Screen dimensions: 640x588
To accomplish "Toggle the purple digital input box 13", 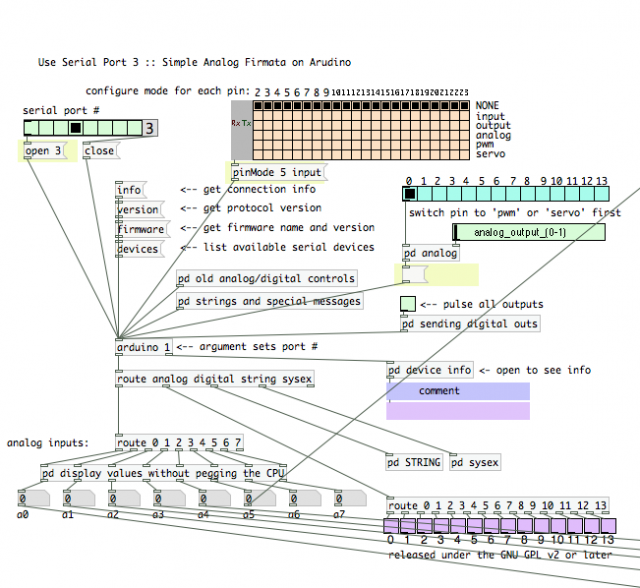I will coord(608,526).
